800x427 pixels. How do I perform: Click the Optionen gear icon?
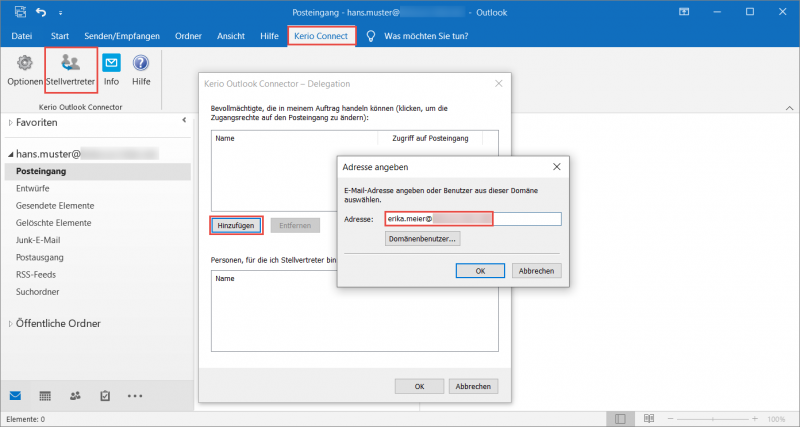point(24,70)
